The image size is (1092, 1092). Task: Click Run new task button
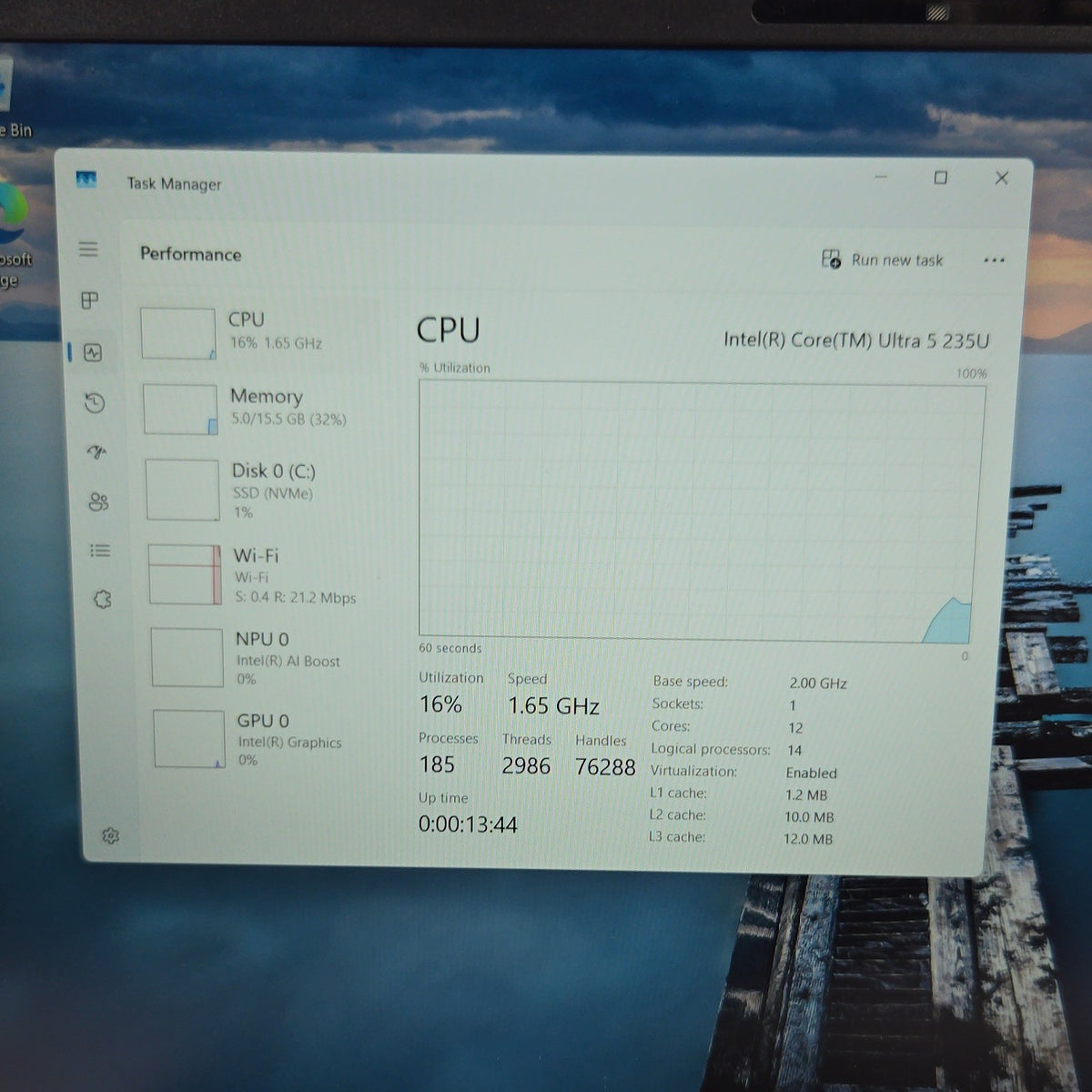coord(882,259)
